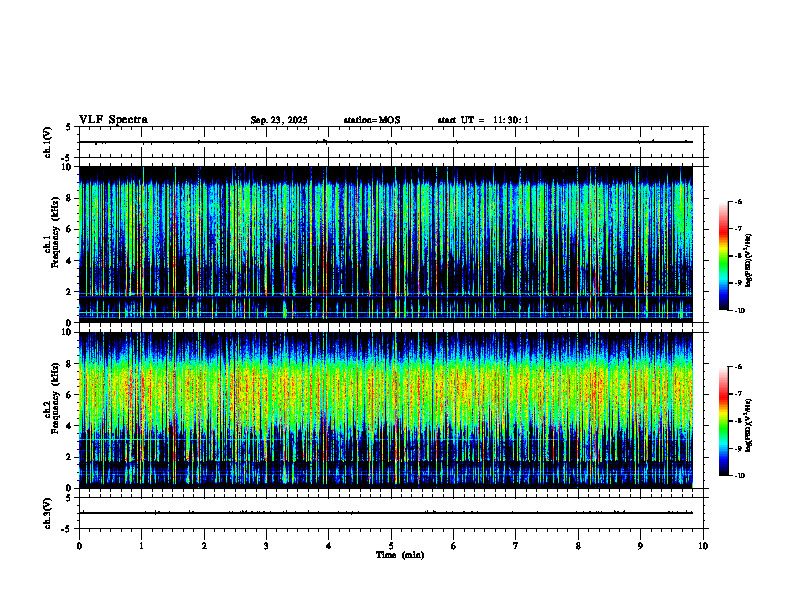Click time axis tick label "5"
Screen dimensions: 792x612
[391, 546]
